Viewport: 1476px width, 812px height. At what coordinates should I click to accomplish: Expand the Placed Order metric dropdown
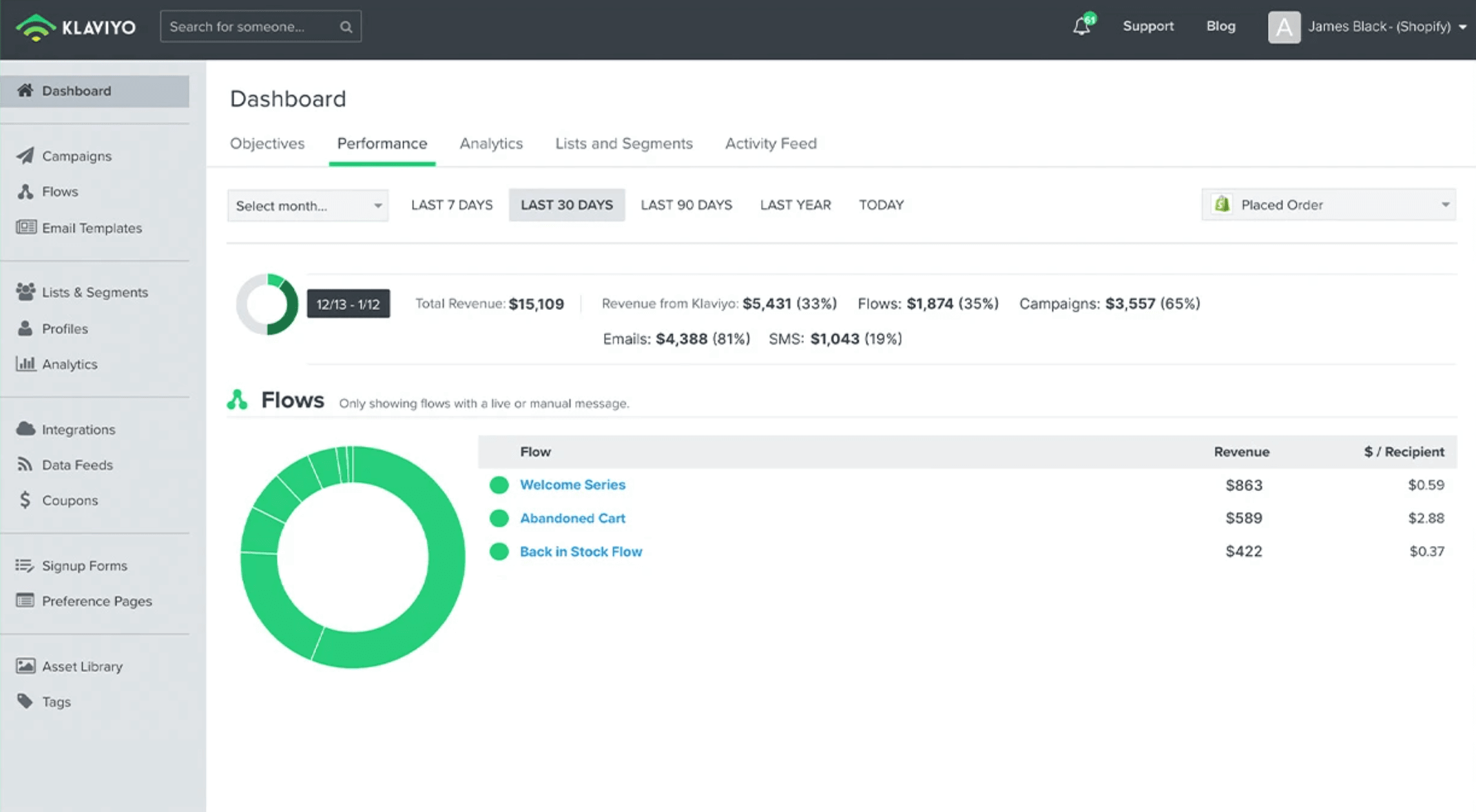click(x=1329, y=205)
